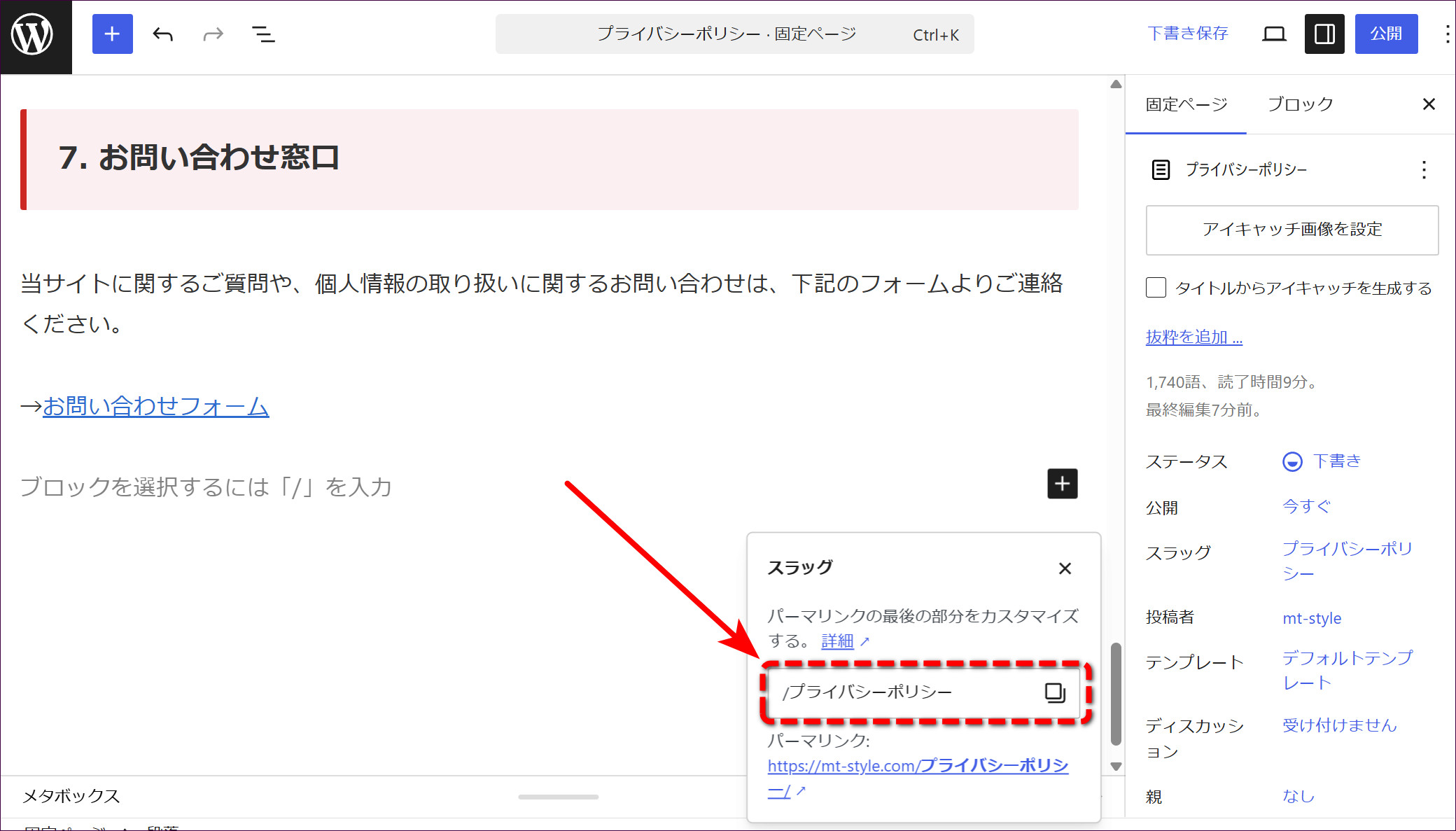The height and width of the screenshot is (831, 1456).
Task: Click the page document icon in sidebar
Action: click(1161, 169)
